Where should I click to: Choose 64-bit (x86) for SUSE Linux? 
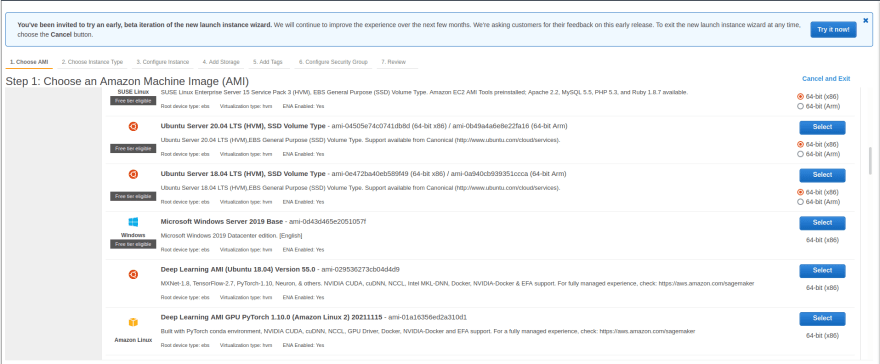click(x=800, y=96)
